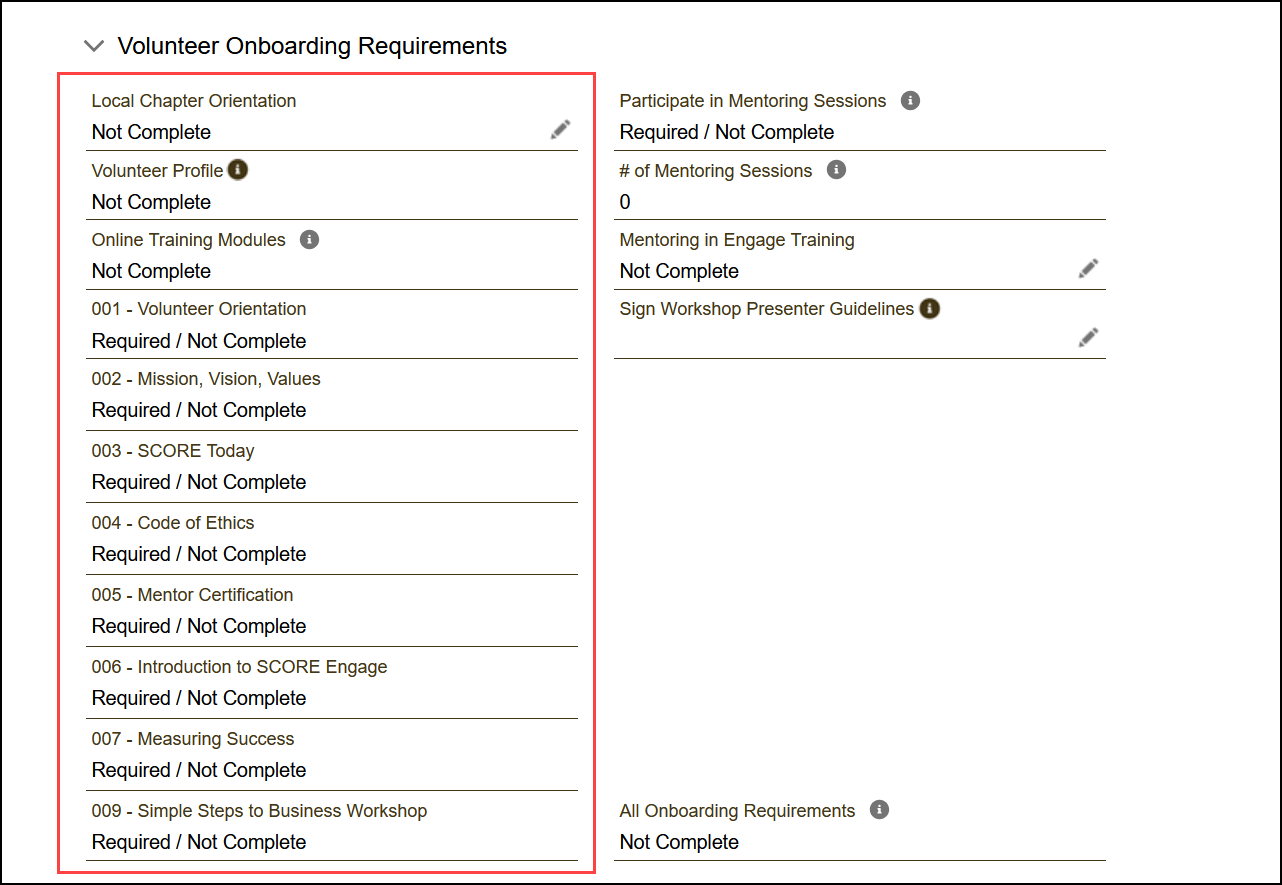Show info for All Onboarding Requirements
This screenshot has width=1282, height=885.
pyautogui.click(x=880, y=810)
